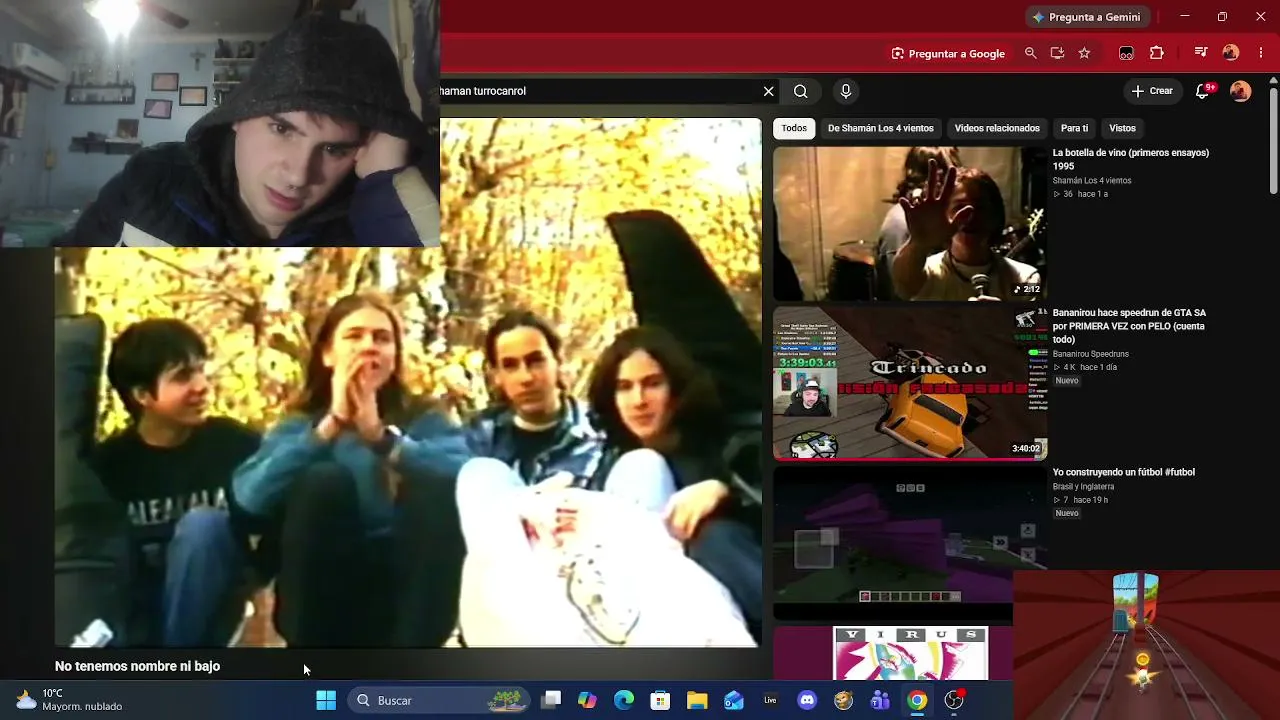Select the Videos relacionados chip

click(x=997, y=128)
